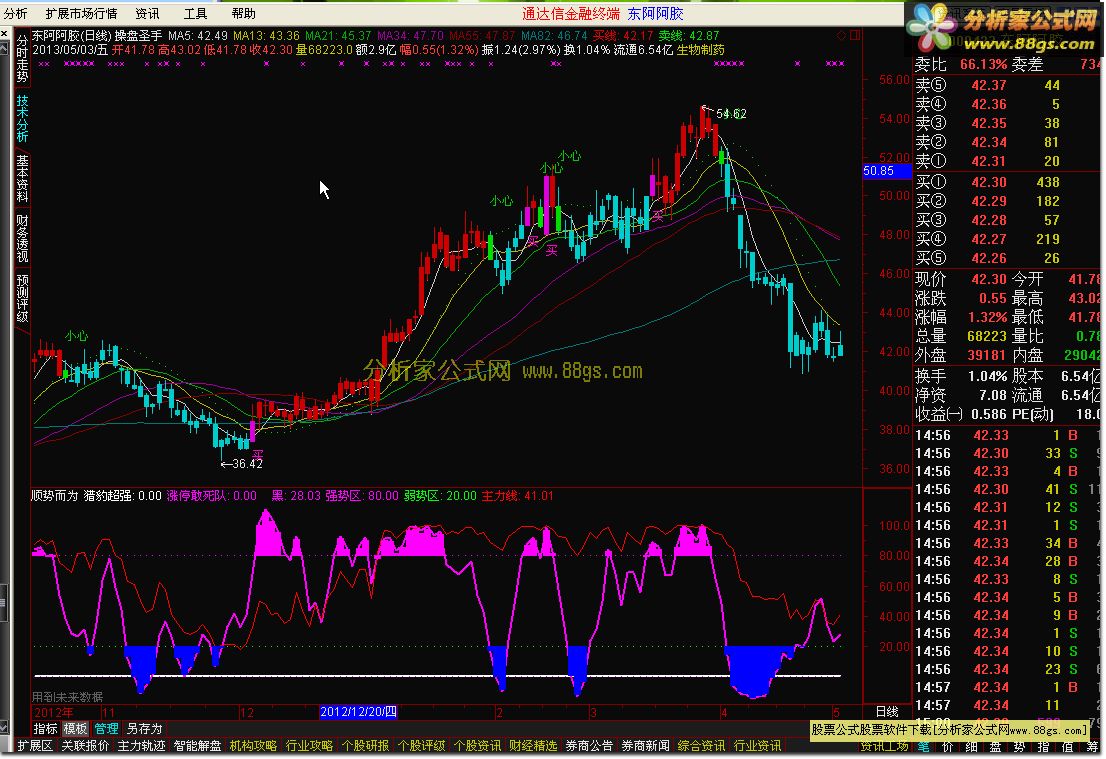Switch to the 技术分析 side tab
The height and width of the screenshot is (759, 1106).
click(x=23, y=119)
